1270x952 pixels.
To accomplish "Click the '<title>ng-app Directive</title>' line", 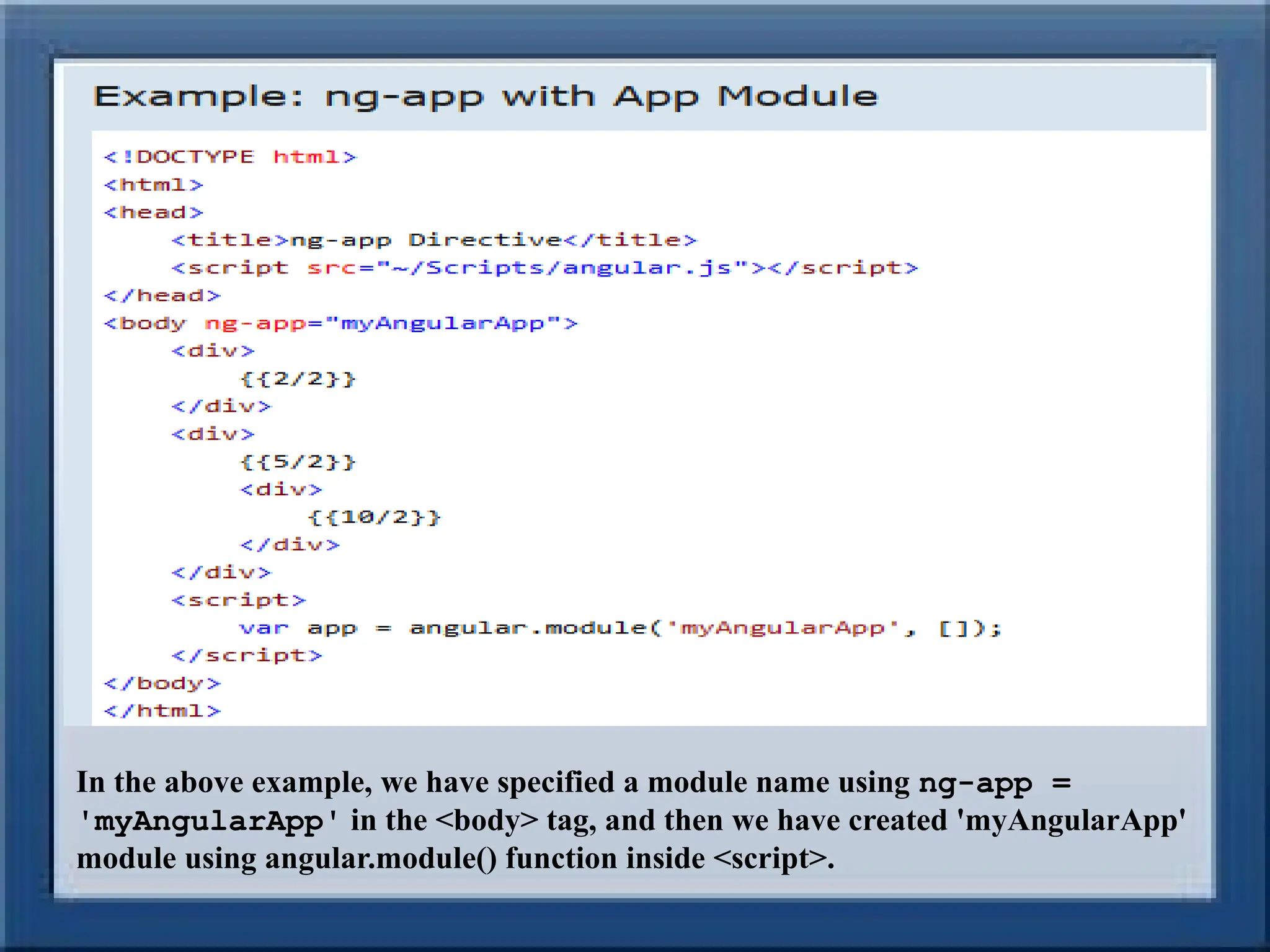I will pyautogui.click(x=434, y=240).
